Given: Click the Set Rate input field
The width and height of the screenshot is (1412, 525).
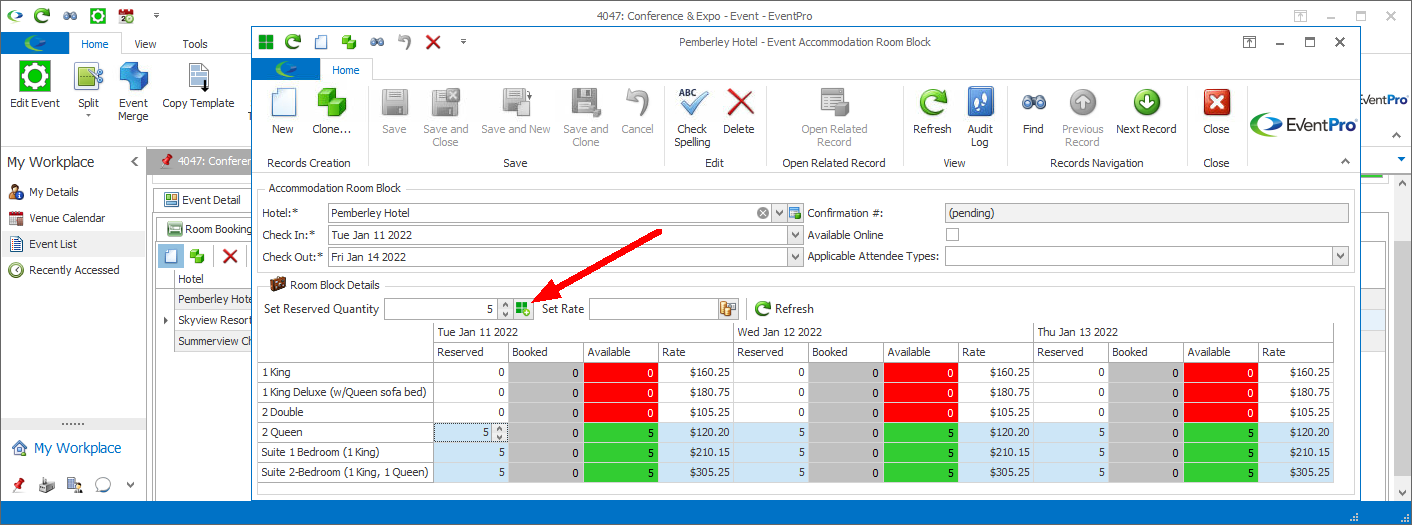Looking at the screenshot, I should [x=653, y=309].
